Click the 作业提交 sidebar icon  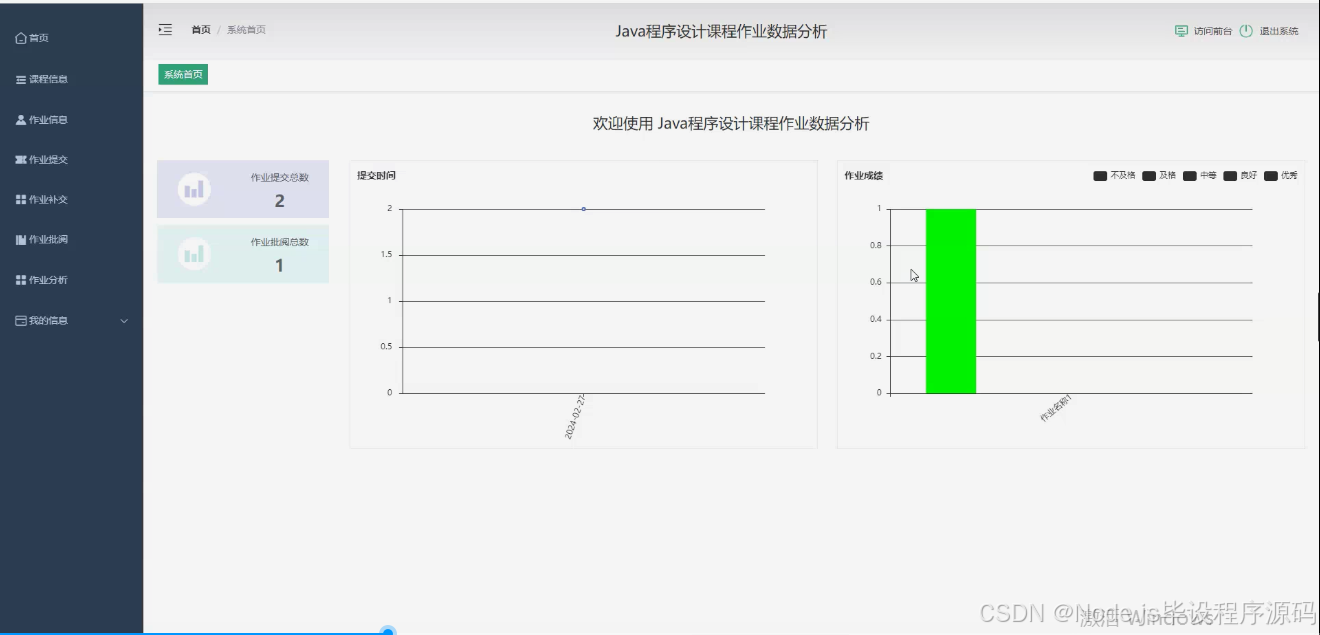(23, 159)
